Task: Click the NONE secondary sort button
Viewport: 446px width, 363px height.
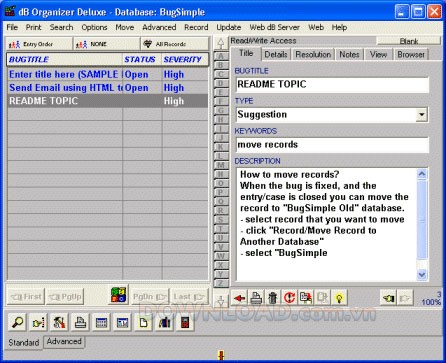Action: 107,44
